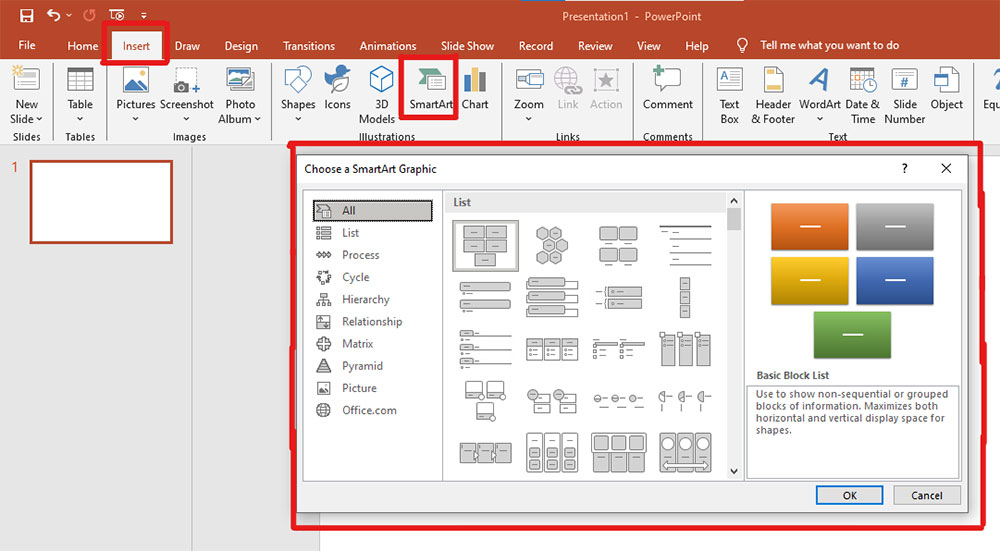Click the WordArt icon
This screenshot has width=1000, height=551.
(x=819, y=89)
